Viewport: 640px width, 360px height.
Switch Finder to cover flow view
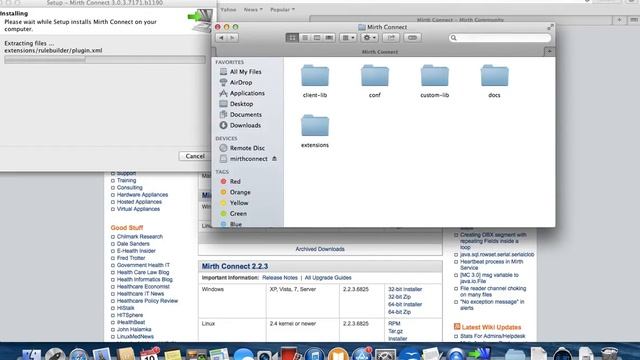pos(329,38)
